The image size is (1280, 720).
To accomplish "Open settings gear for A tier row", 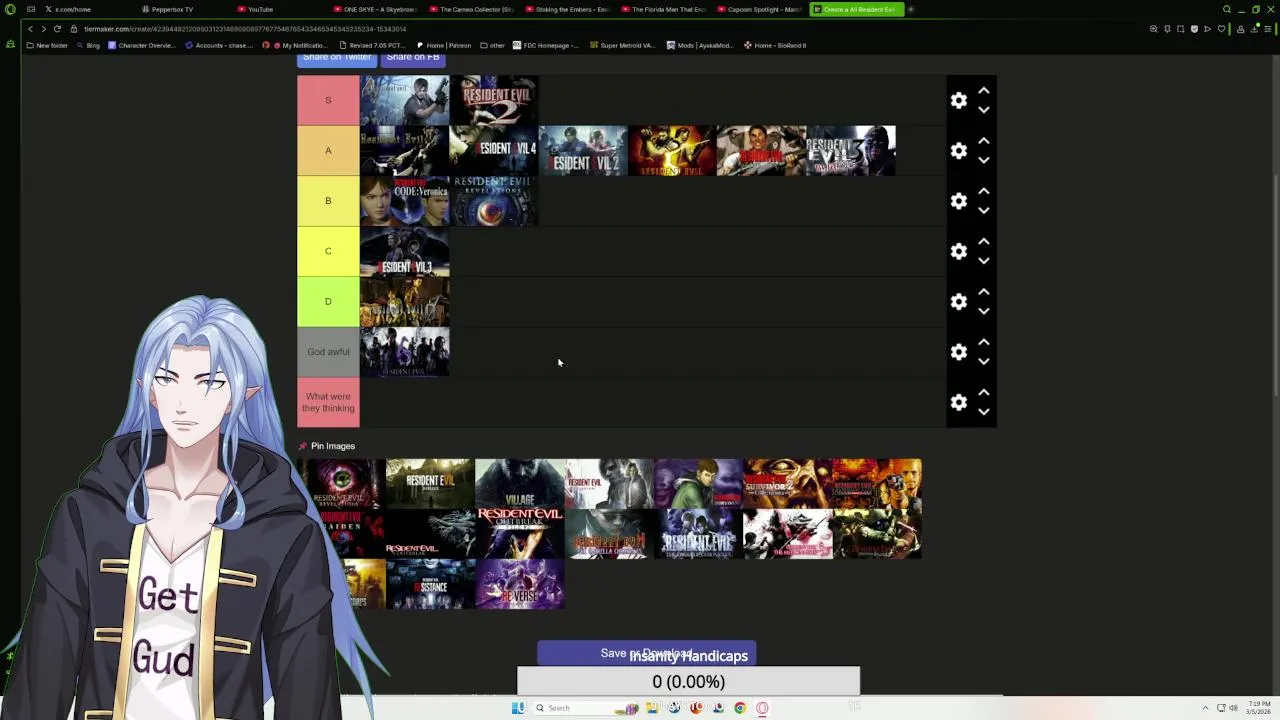I will [959, 150].
